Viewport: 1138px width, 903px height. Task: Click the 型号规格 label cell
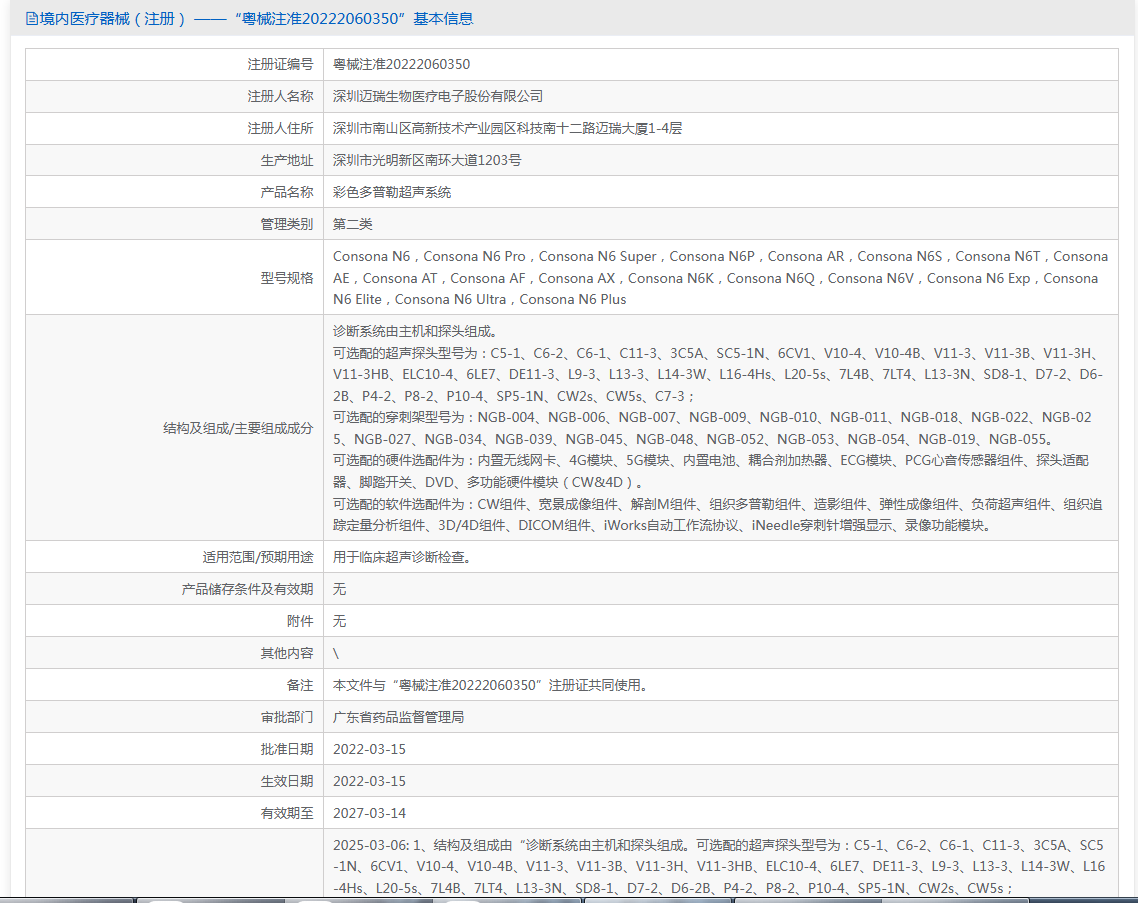coord(174,277)
